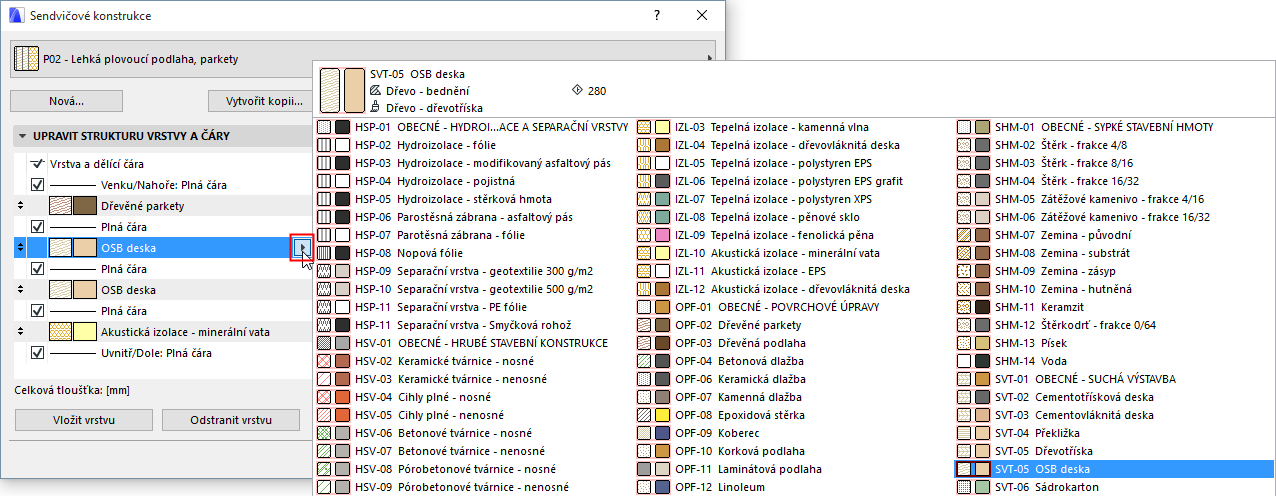Select the highlighted SVT-05 OSB deska entry
This screenshot has height=496, width=1276.
point(1114,469)
